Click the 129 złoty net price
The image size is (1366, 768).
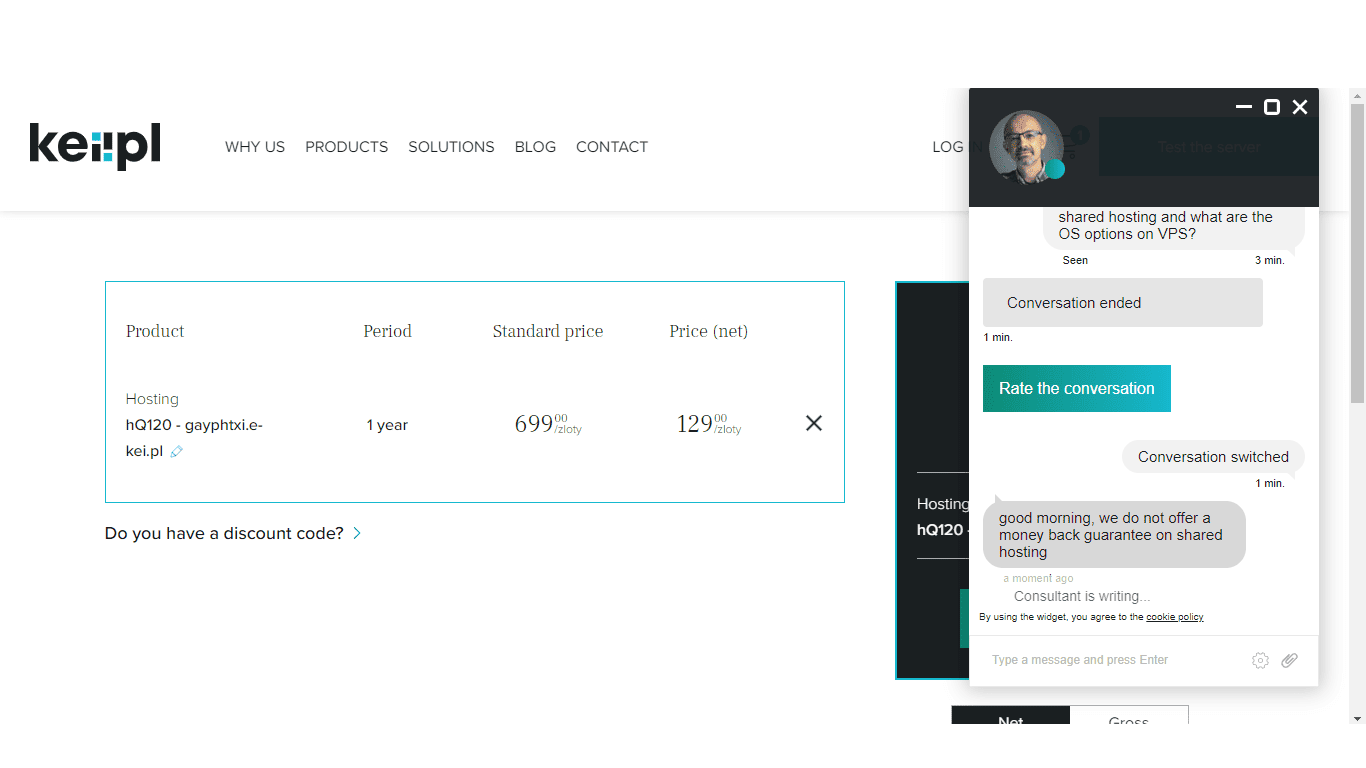709,424
